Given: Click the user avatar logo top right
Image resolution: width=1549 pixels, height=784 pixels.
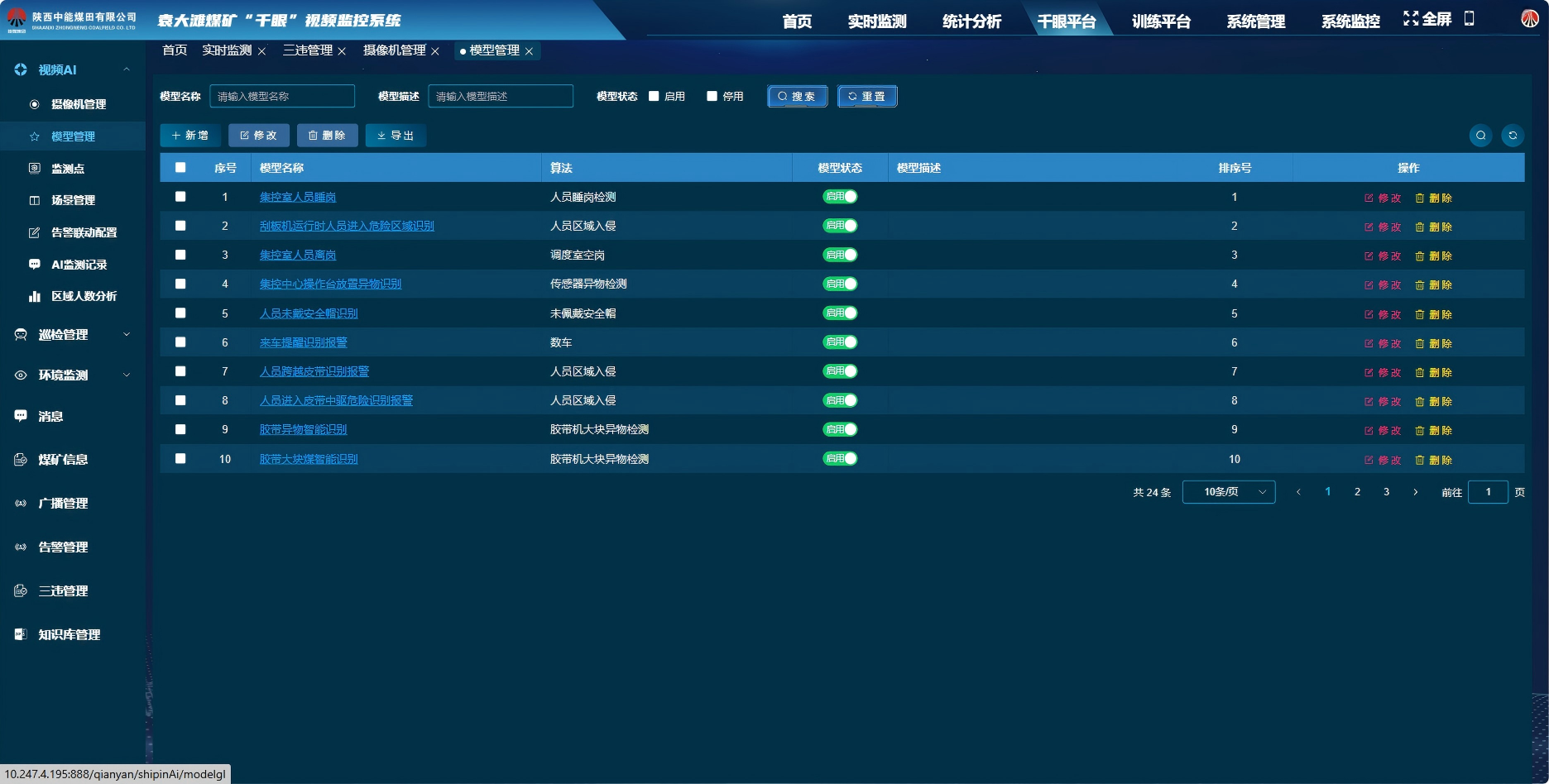Looking at the screenshot, I should 1529,18.
